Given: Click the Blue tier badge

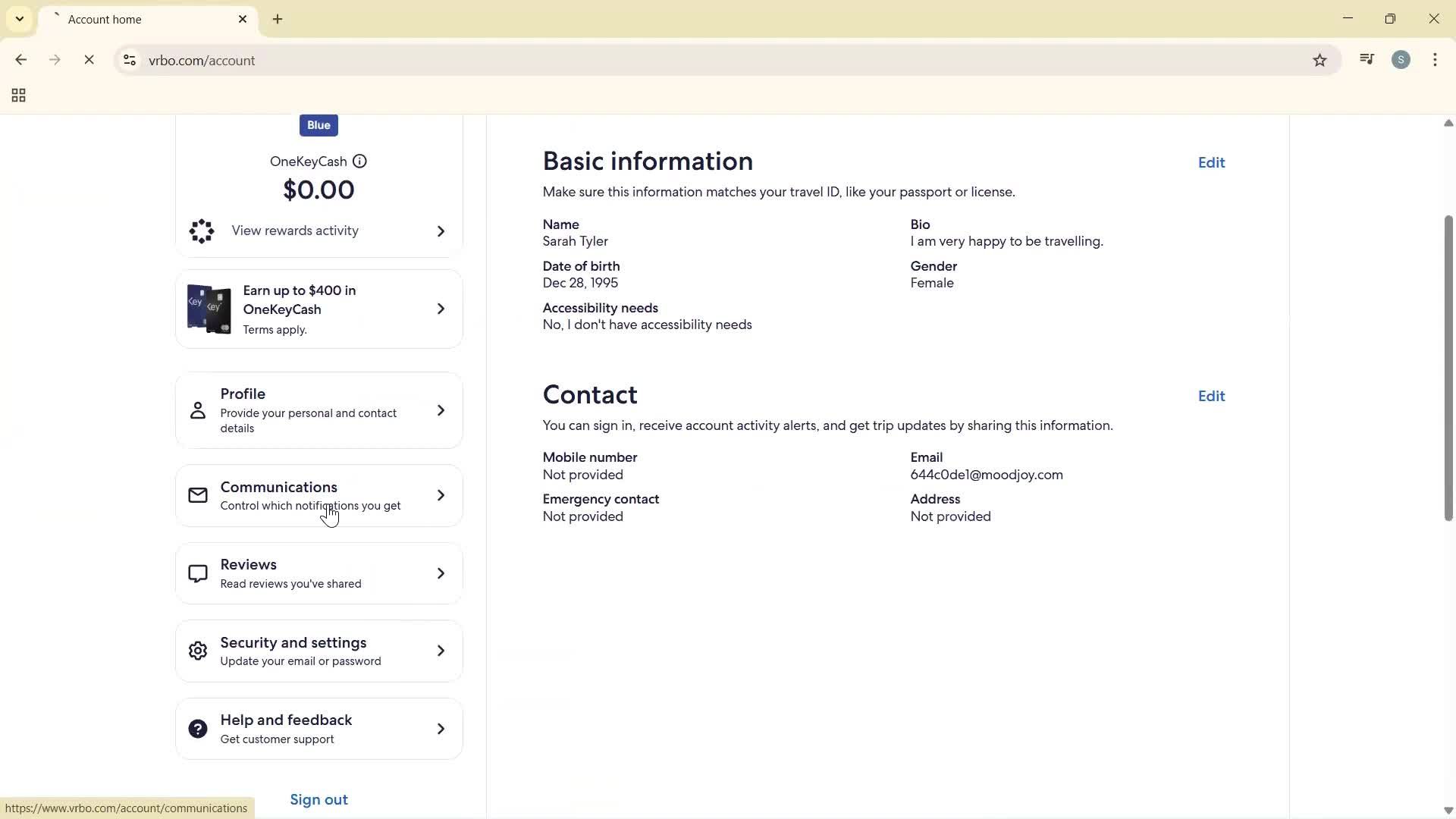Looking at the screenshot, I should click(318, 124).
